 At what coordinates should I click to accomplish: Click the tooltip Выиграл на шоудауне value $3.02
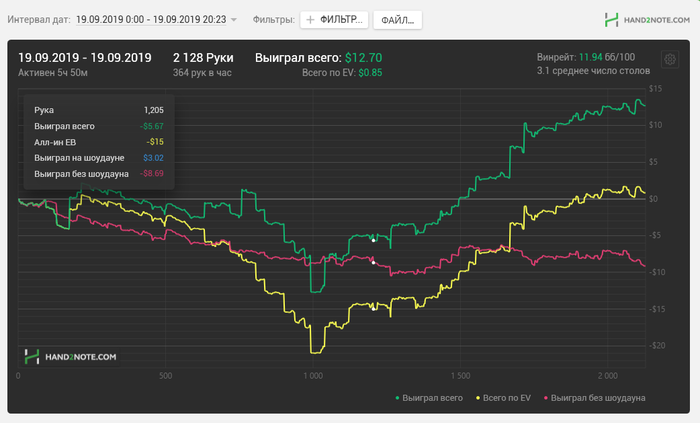tap(153, 158)
